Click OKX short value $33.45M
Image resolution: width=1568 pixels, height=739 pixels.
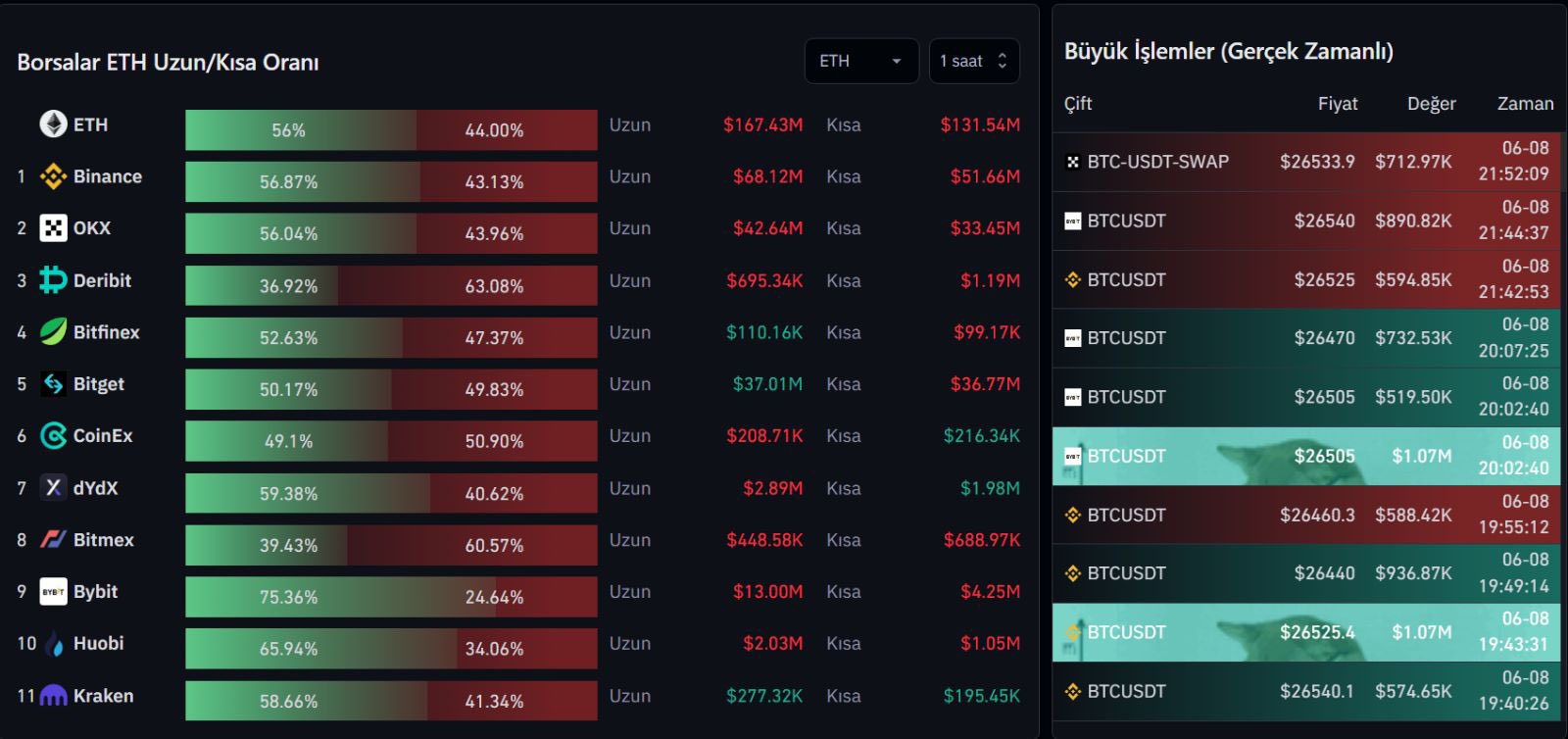[985, 228]
